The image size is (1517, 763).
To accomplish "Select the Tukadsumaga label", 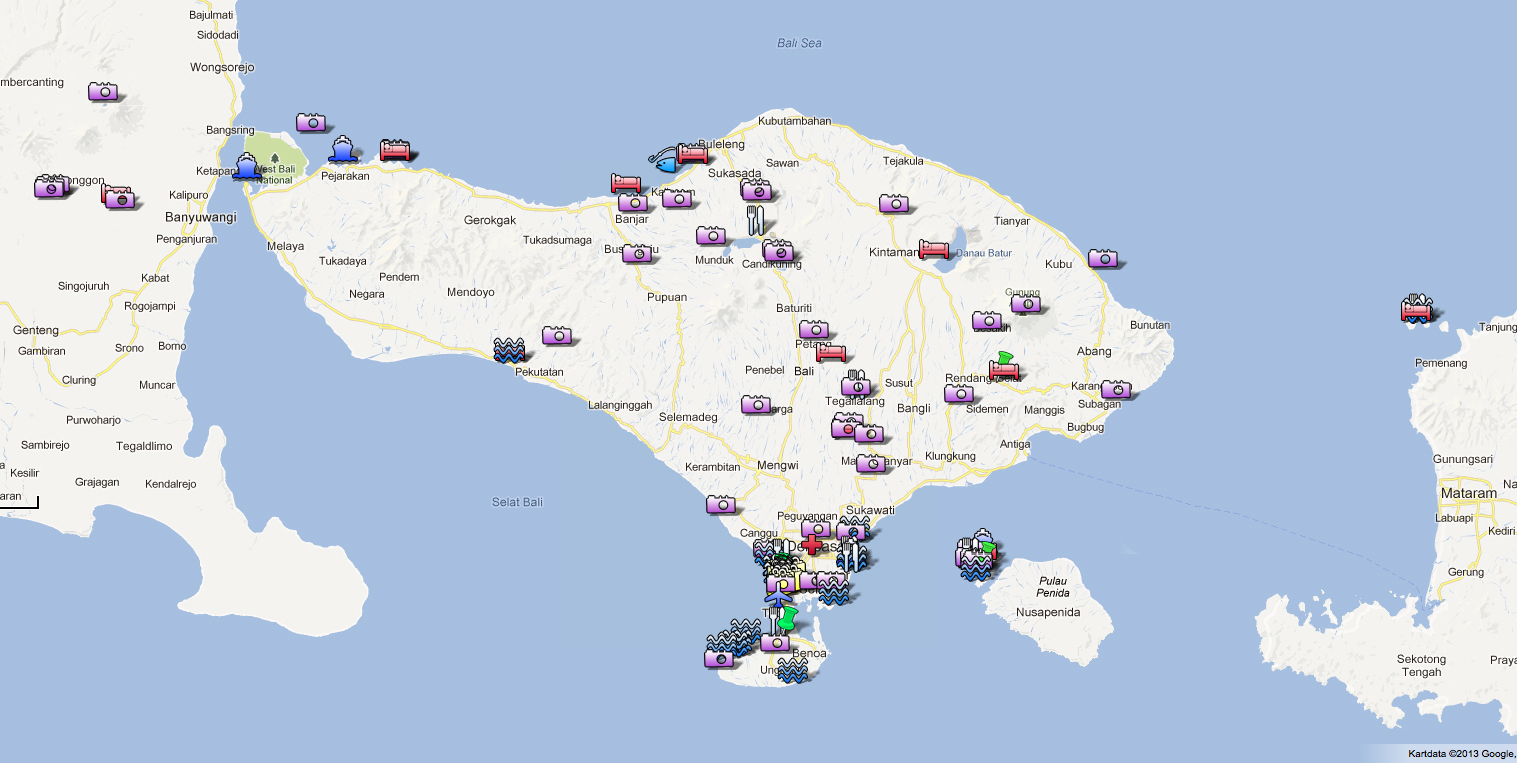I will coord(557,240).
